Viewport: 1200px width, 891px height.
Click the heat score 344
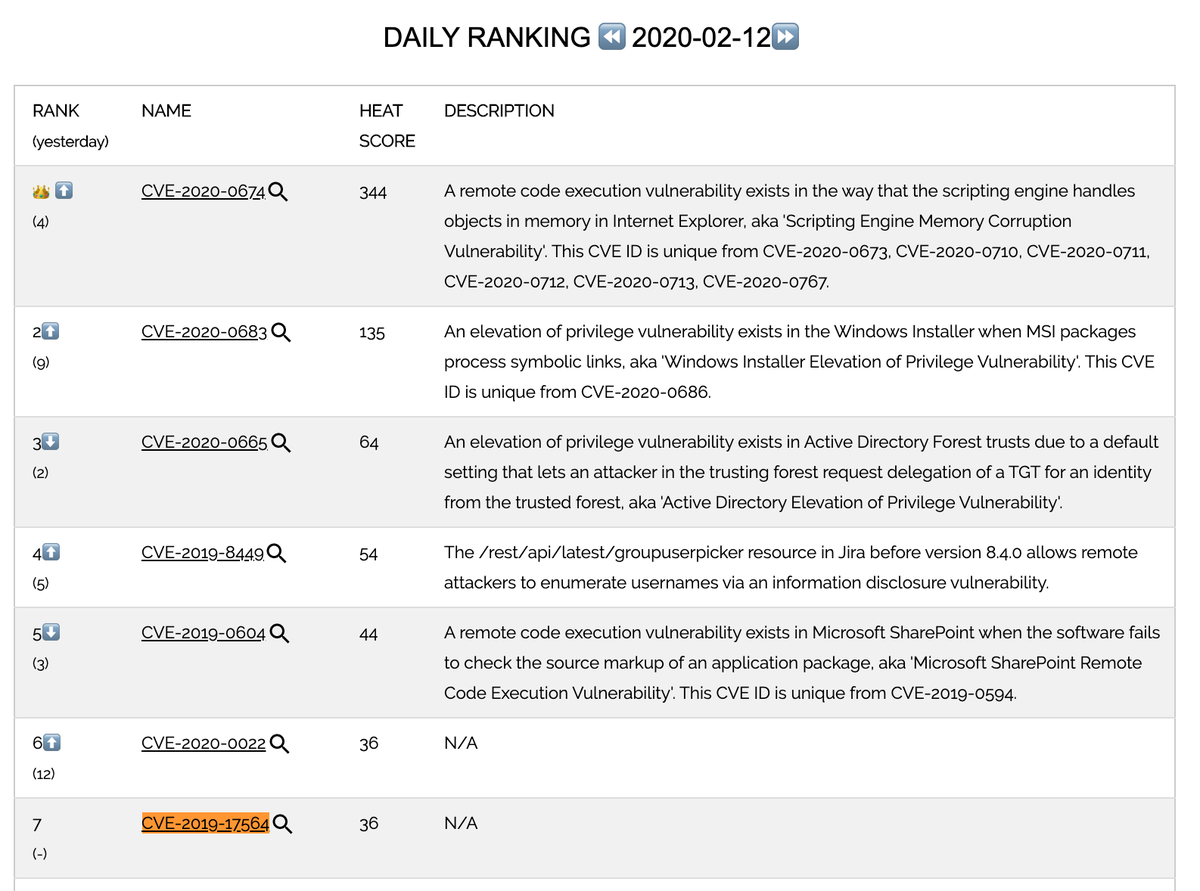tap(373, 191)
